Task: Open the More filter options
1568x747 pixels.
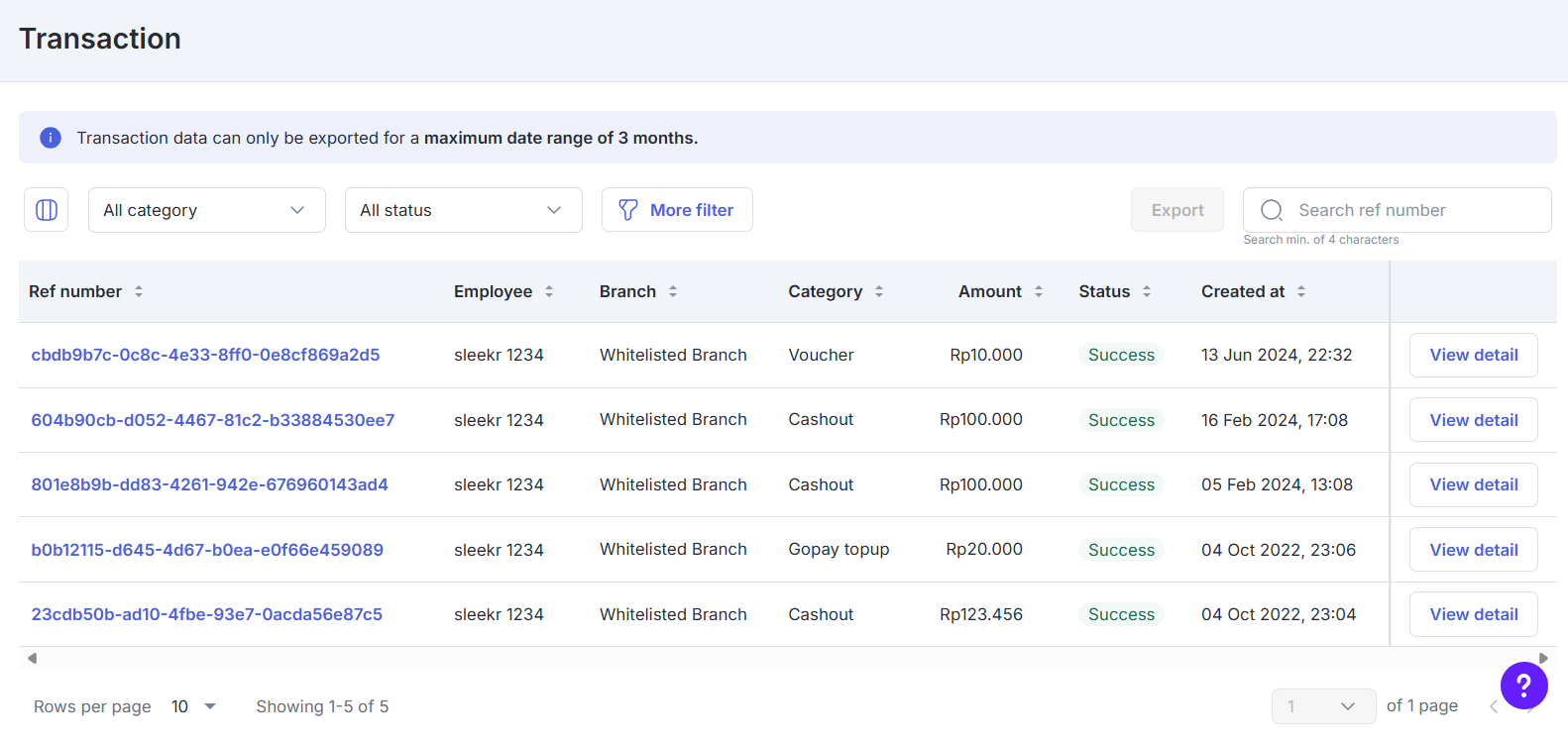Action: (x=677, y=210)
